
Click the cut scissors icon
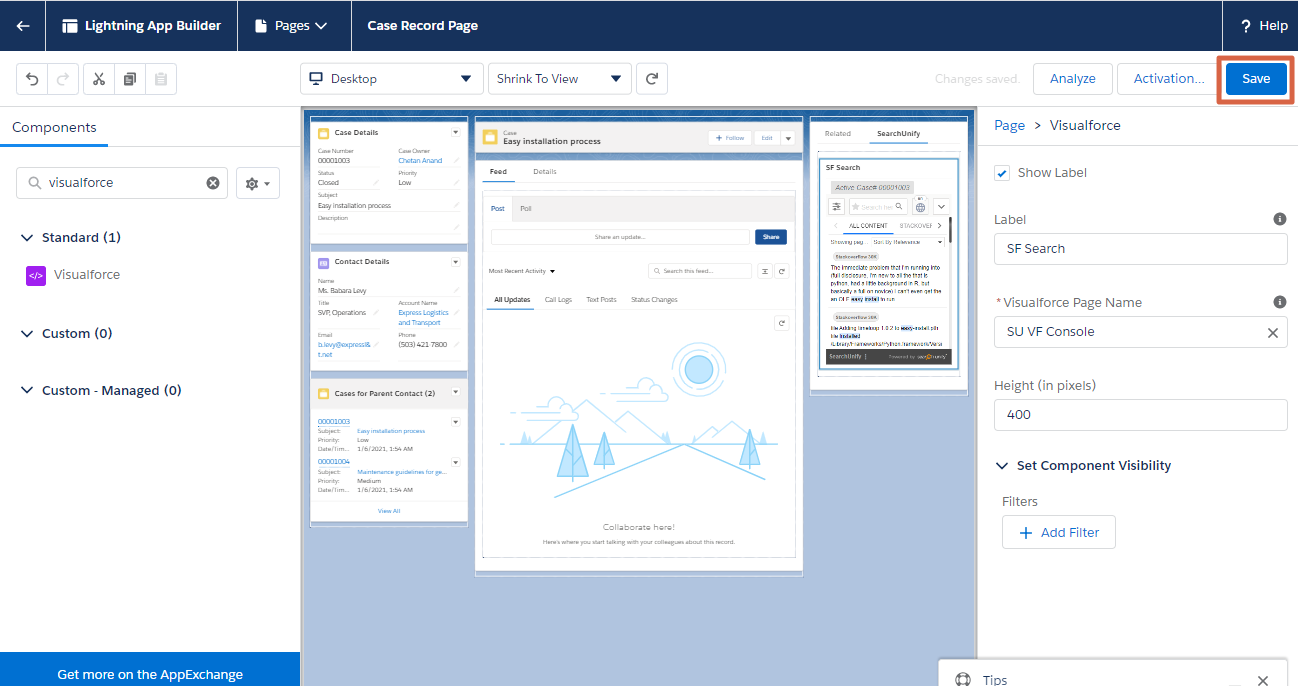(99, 79)
